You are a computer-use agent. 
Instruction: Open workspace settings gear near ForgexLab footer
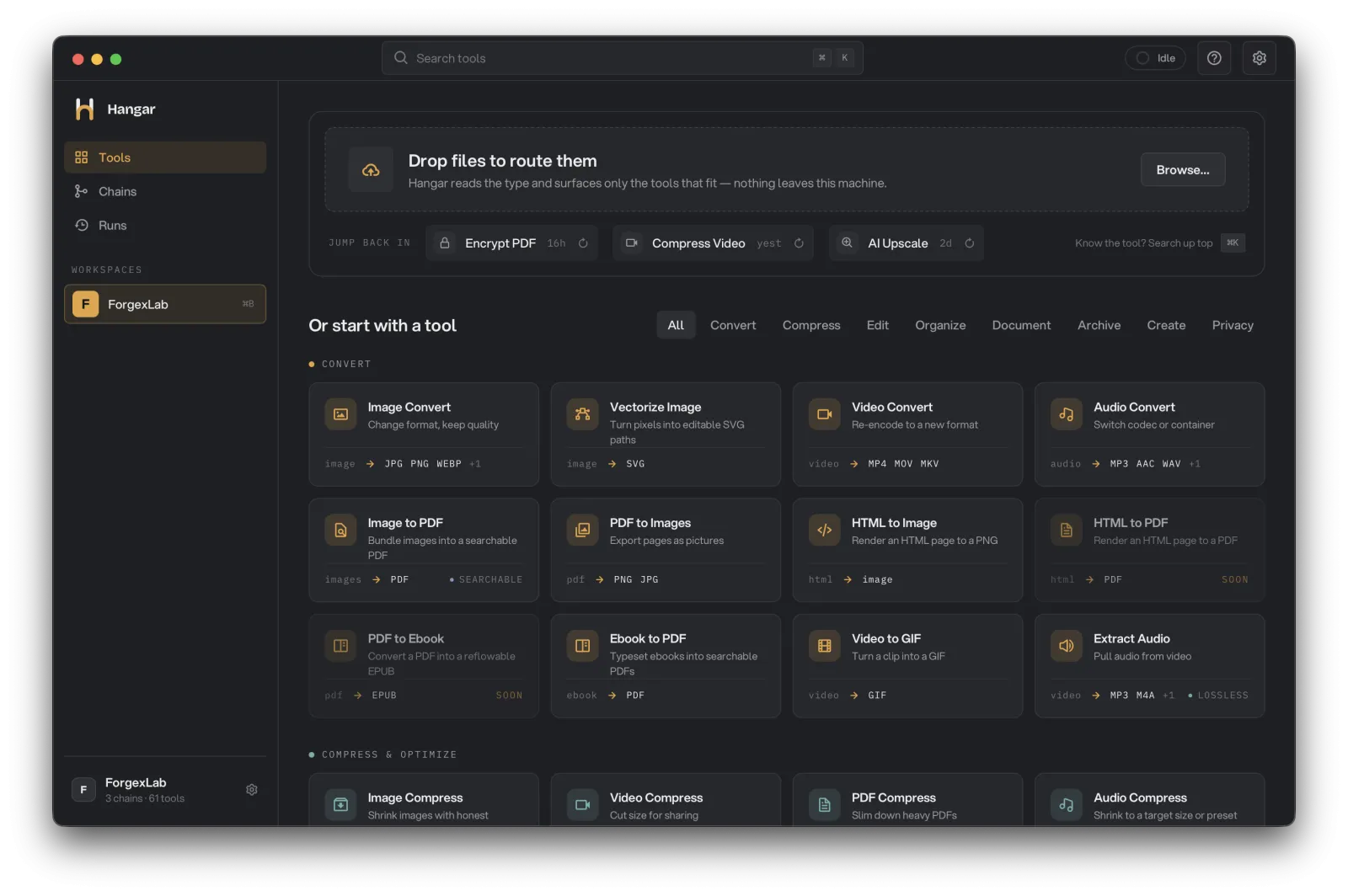pos(251,790)
